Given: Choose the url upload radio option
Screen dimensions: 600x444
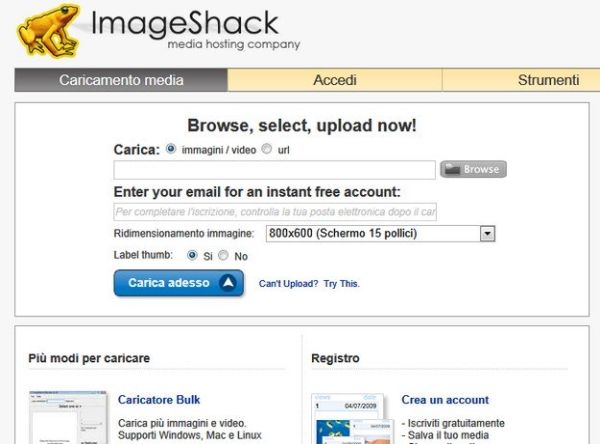Looking at the screenshot, I should click(266, 149).
